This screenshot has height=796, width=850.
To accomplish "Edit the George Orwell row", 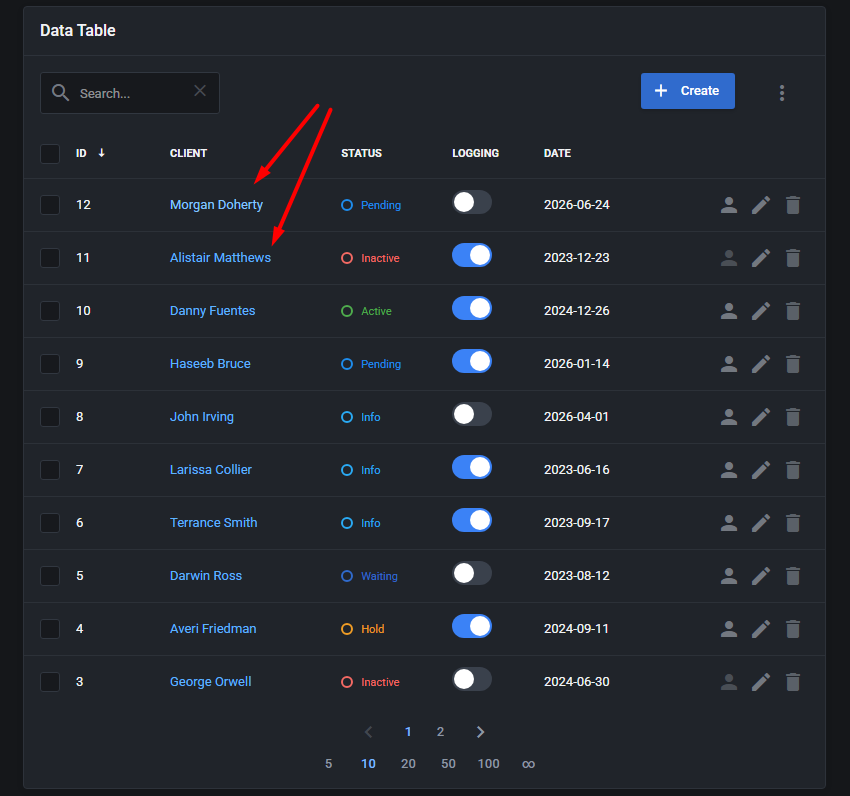I will pos(761,682).
